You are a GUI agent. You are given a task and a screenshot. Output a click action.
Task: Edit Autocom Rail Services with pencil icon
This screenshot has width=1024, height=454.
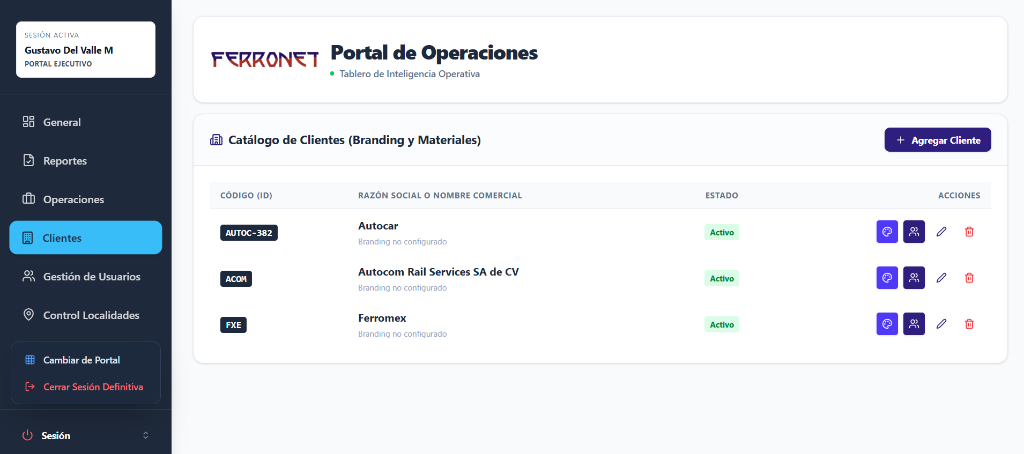click(941, 278)
